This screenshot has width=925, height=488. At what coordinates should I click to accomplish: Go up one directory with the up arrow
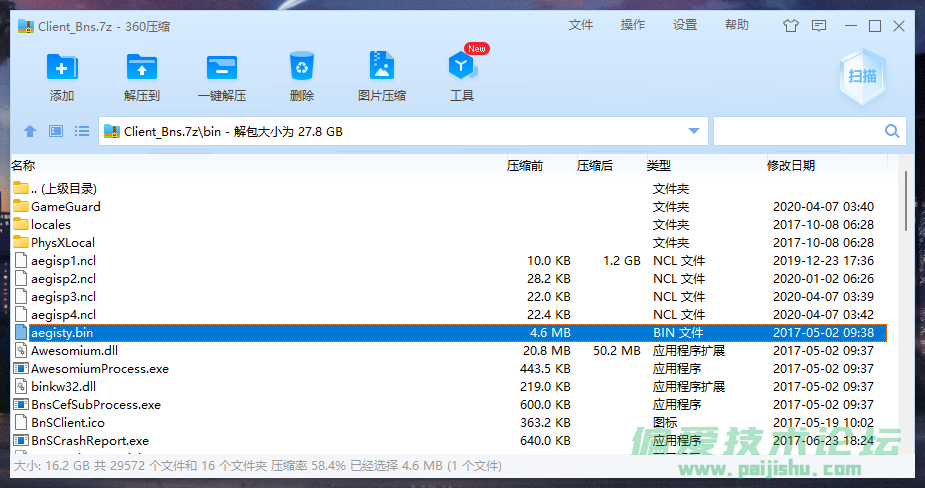pyautogui.click(x=29, y=131)
